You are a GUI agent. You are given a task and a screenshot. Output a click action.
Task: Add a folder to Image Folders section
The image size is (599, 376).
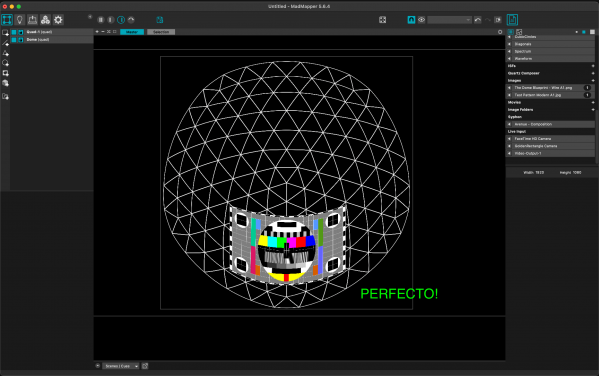[x=593, y=110]
